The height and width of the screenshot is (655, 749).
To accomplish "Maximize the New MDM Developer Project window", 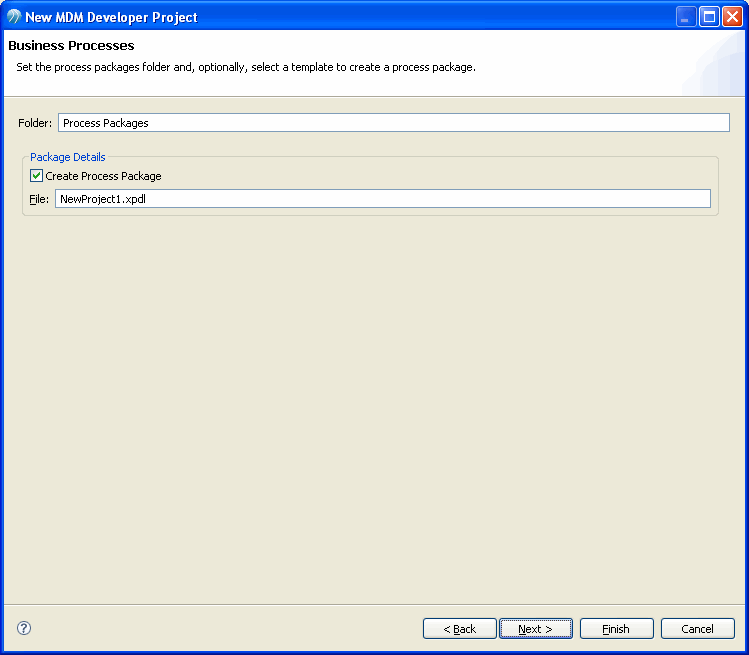I will click(709, 17).
